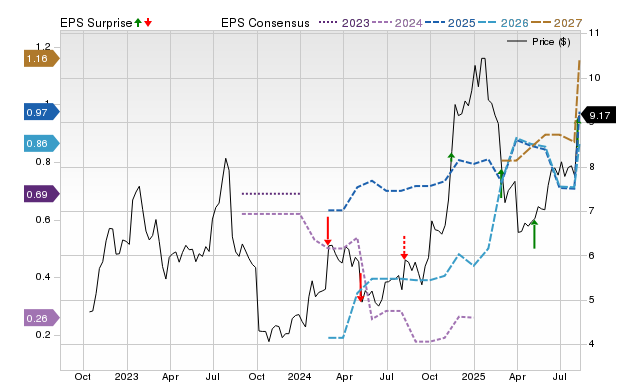Click the red down arrow in EPS Surprise legend
The height and width of the screenshot is (382, 640).
148,22
